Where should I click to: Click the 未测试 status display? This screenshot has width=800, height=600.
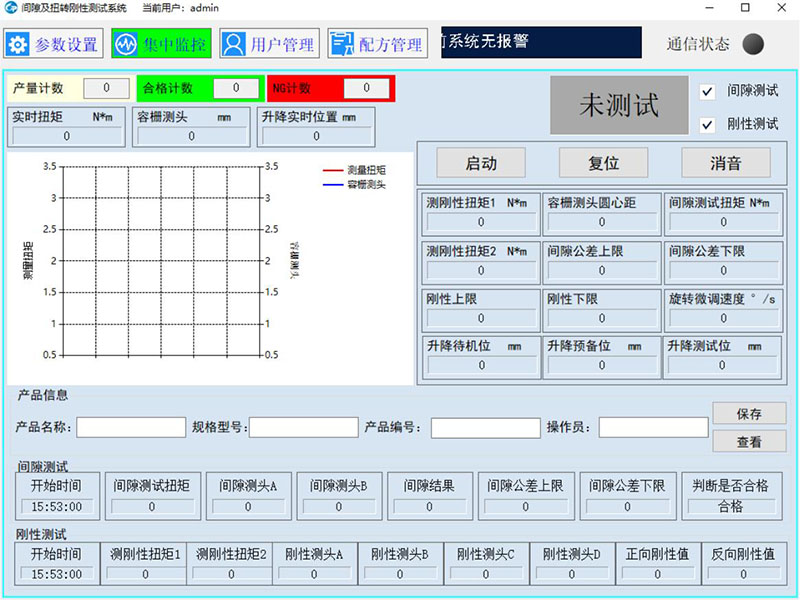(619, 106)
